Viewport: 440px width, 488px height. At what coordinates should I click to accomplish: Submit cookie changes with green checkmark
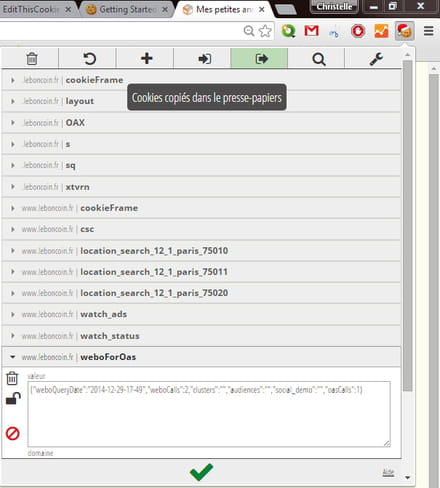[201, 472]
